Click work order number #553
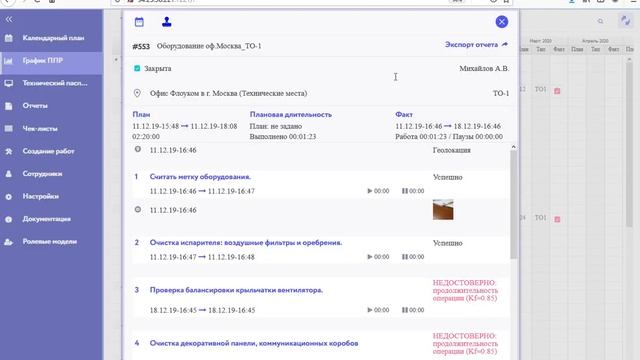Image resolution: width=640 pixels, height=360 pixels. coord(141,46)
